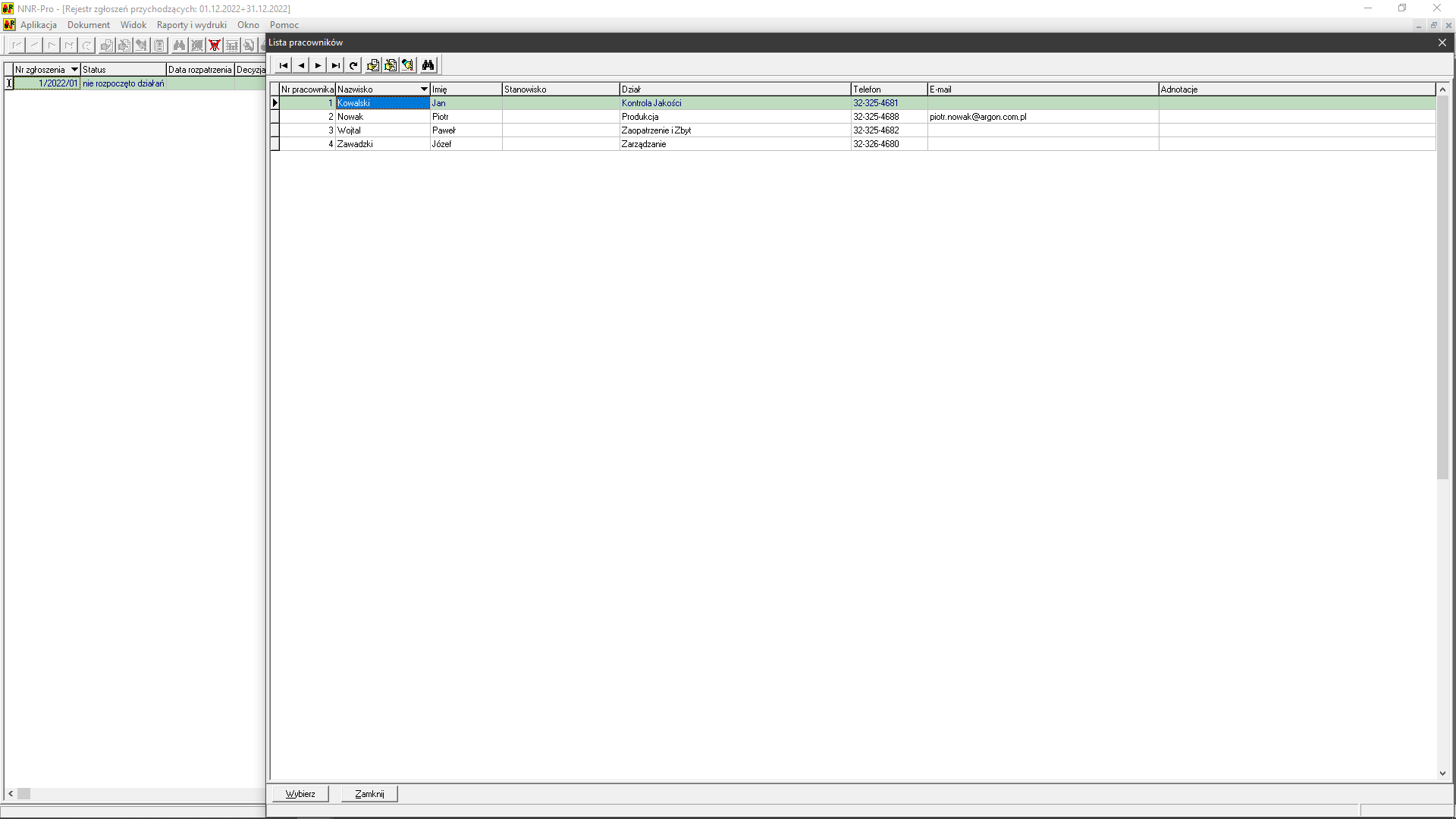Screen dimensions: 1456x819
Task: Open the Dokument menu
Action: (x=89, y=25)
